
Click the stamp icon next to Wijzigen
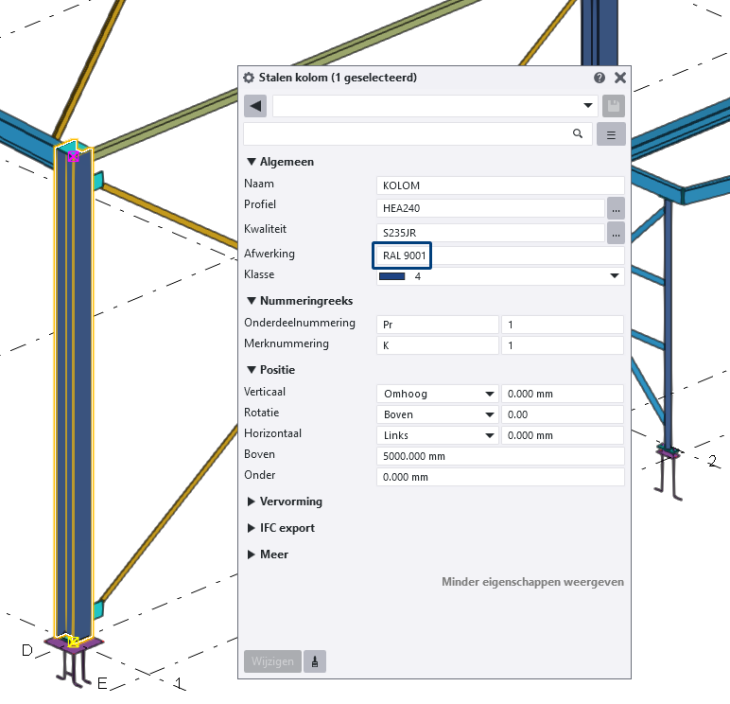[x=315, y=661]
